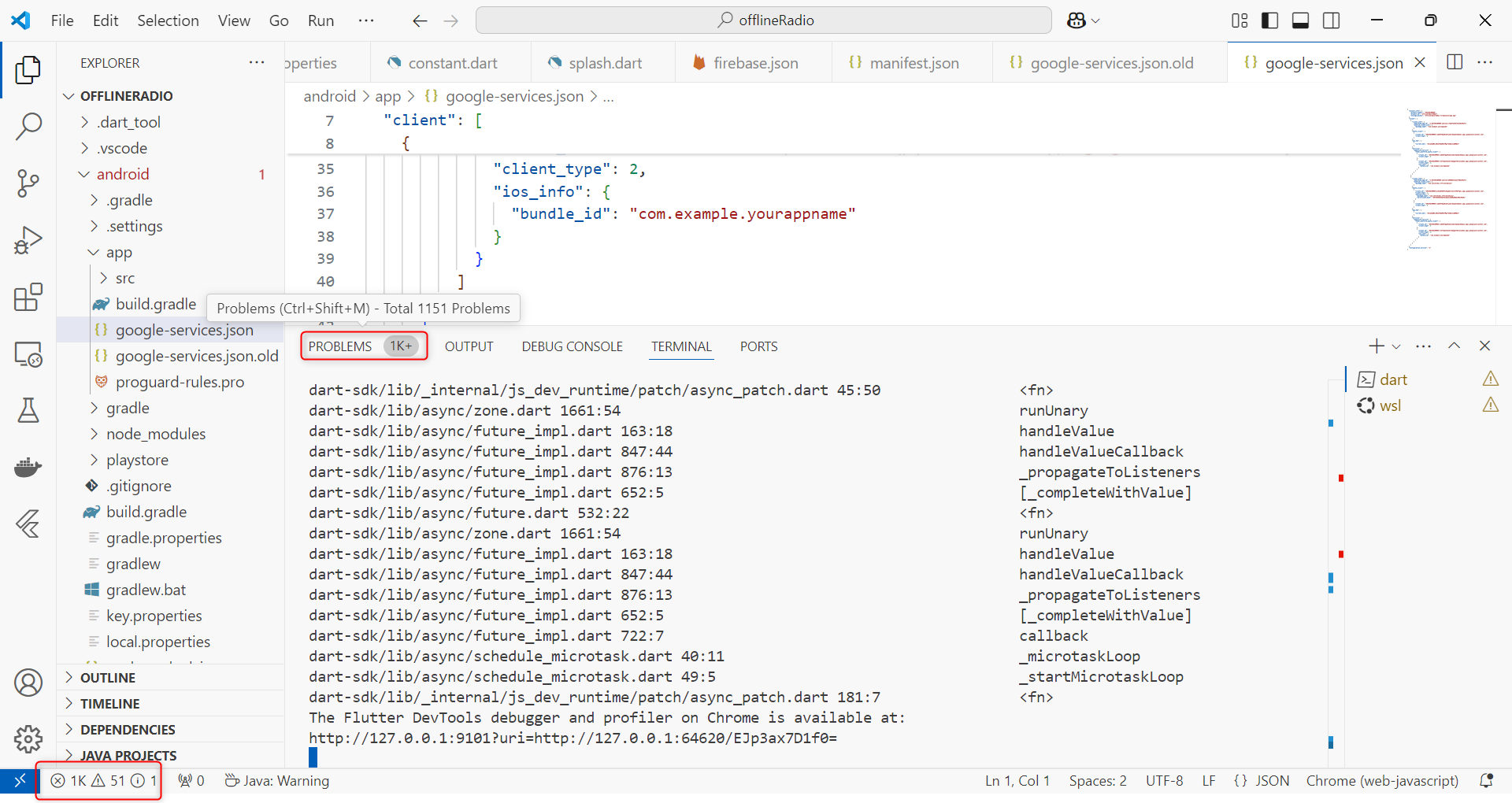Open notifications bell in status bar
Image resolution: width=1512 pixels, height=803 pixels.
(x=1487, y=780)
